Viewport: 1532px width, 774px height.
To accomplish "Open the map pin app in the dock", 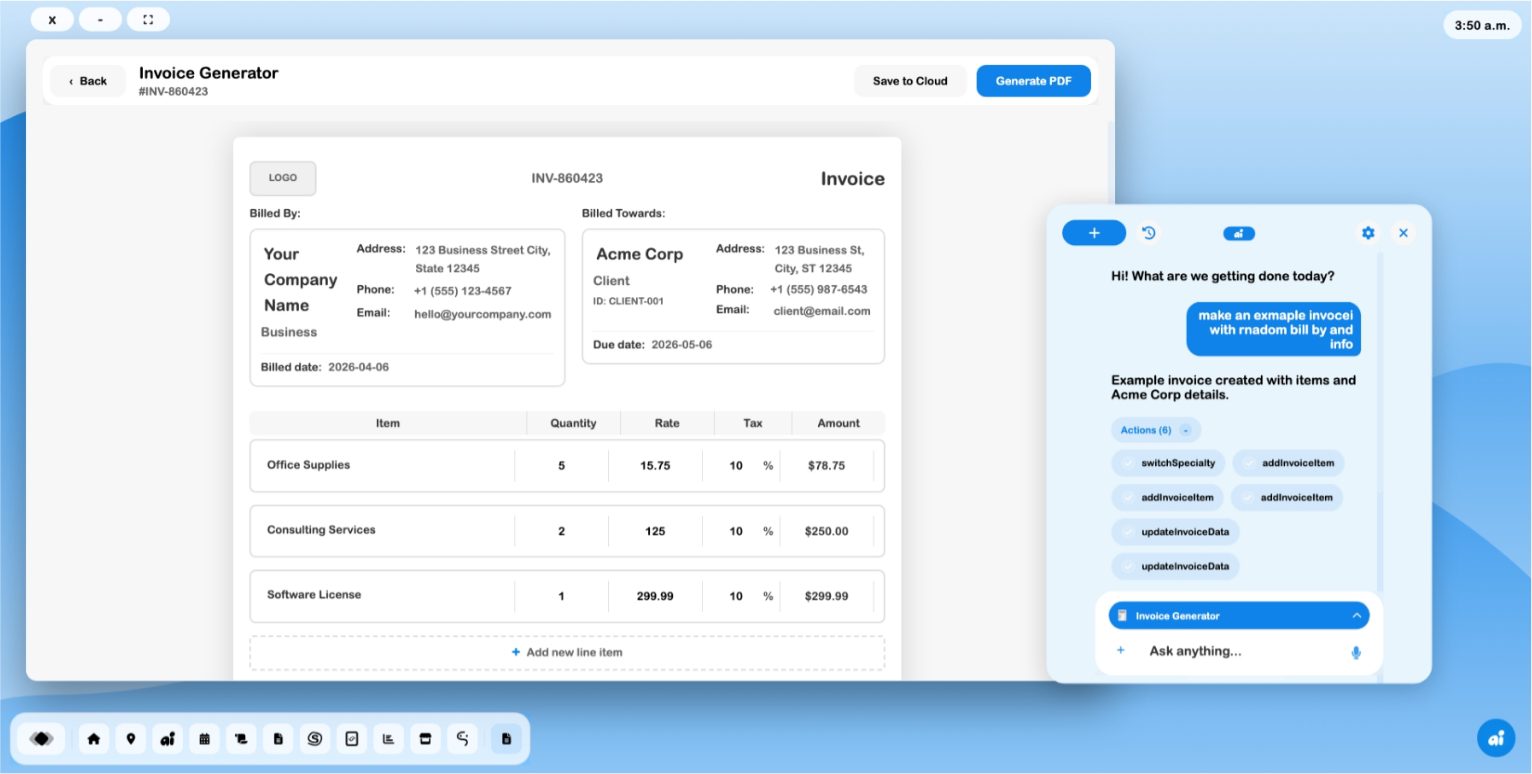I will [131, 739].
